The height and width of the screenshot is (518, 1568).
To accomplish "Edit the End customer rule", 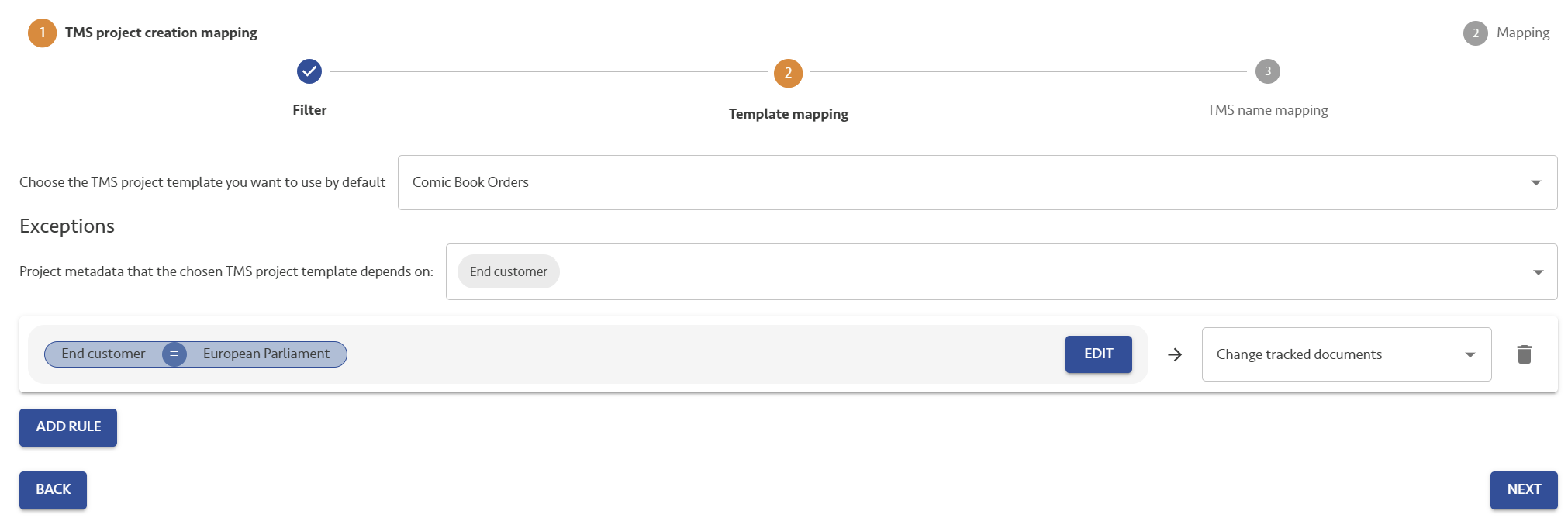I will click(1098, 354).
